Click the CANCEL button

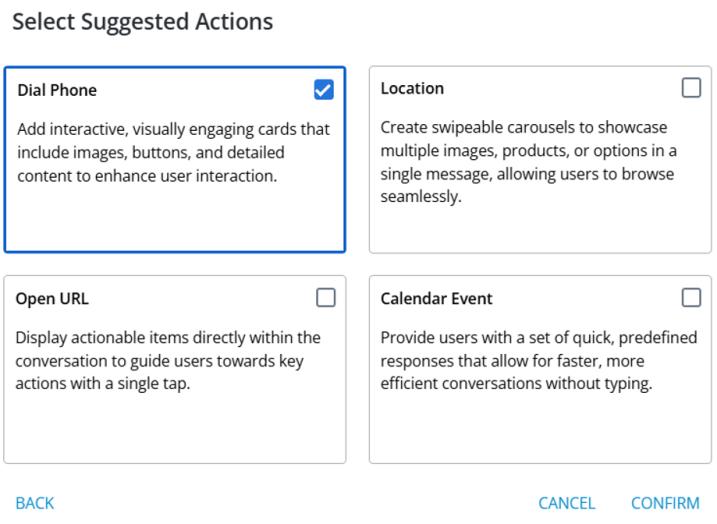coord(566,503)
